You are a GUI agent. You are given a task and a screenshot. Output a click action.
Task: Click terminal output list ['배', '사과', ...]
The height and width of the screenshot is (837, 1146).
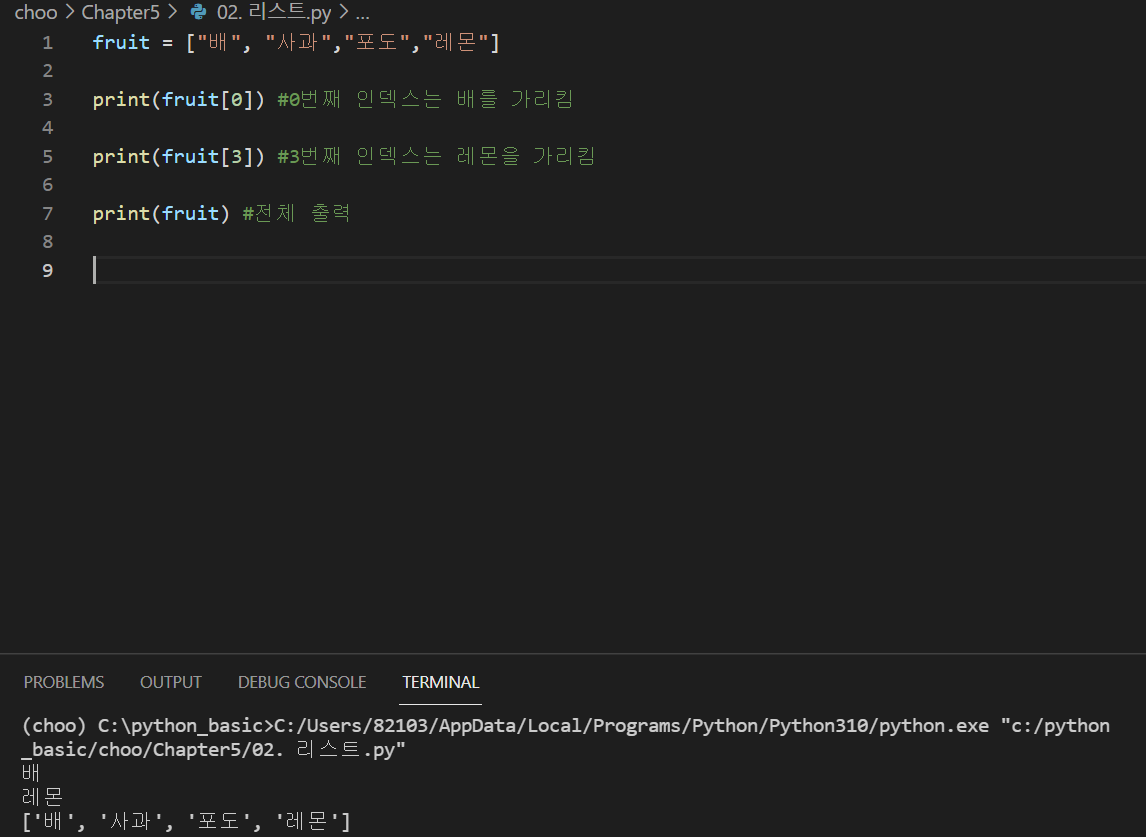(186, 821)
